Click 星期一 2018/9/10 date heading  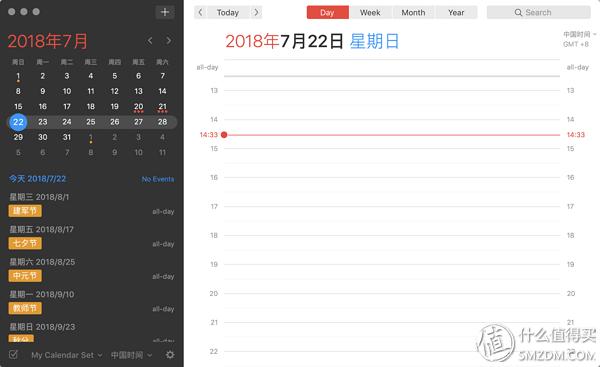point(42,294)
